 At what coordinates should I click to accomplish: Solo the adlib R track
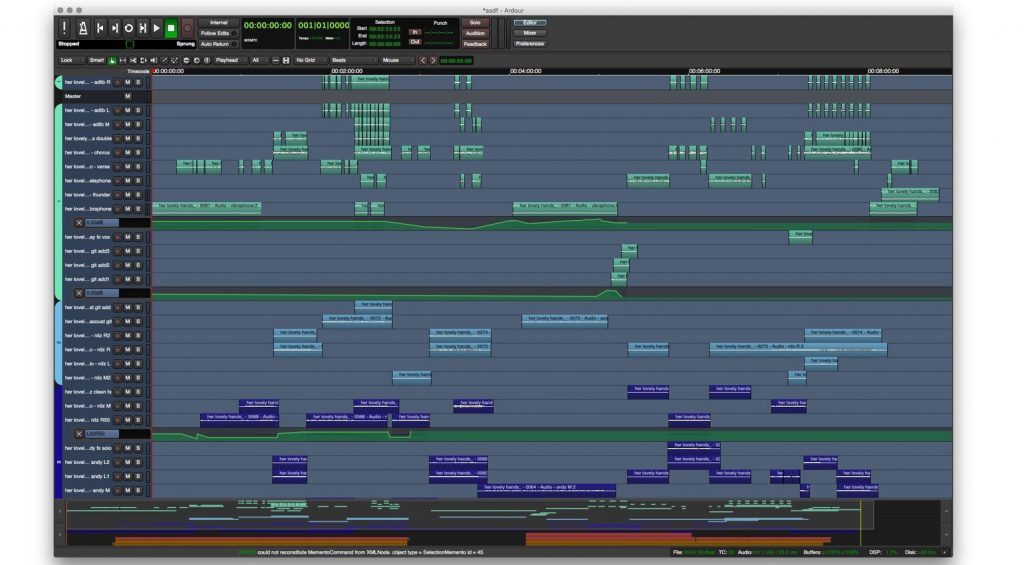click(x=138, y=82)
